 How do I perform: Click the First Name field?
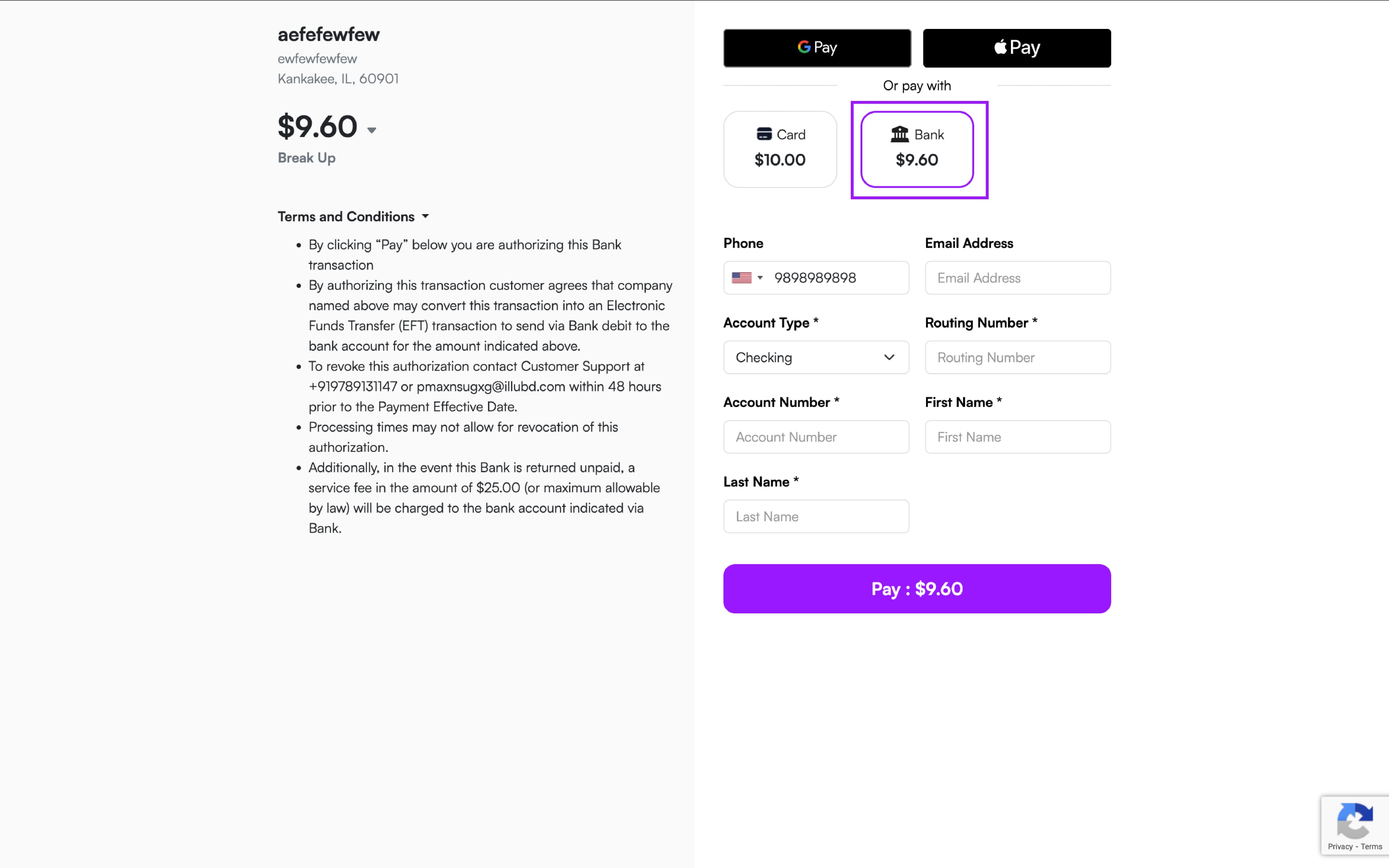pyautogui.click(x=1017, y=437)
